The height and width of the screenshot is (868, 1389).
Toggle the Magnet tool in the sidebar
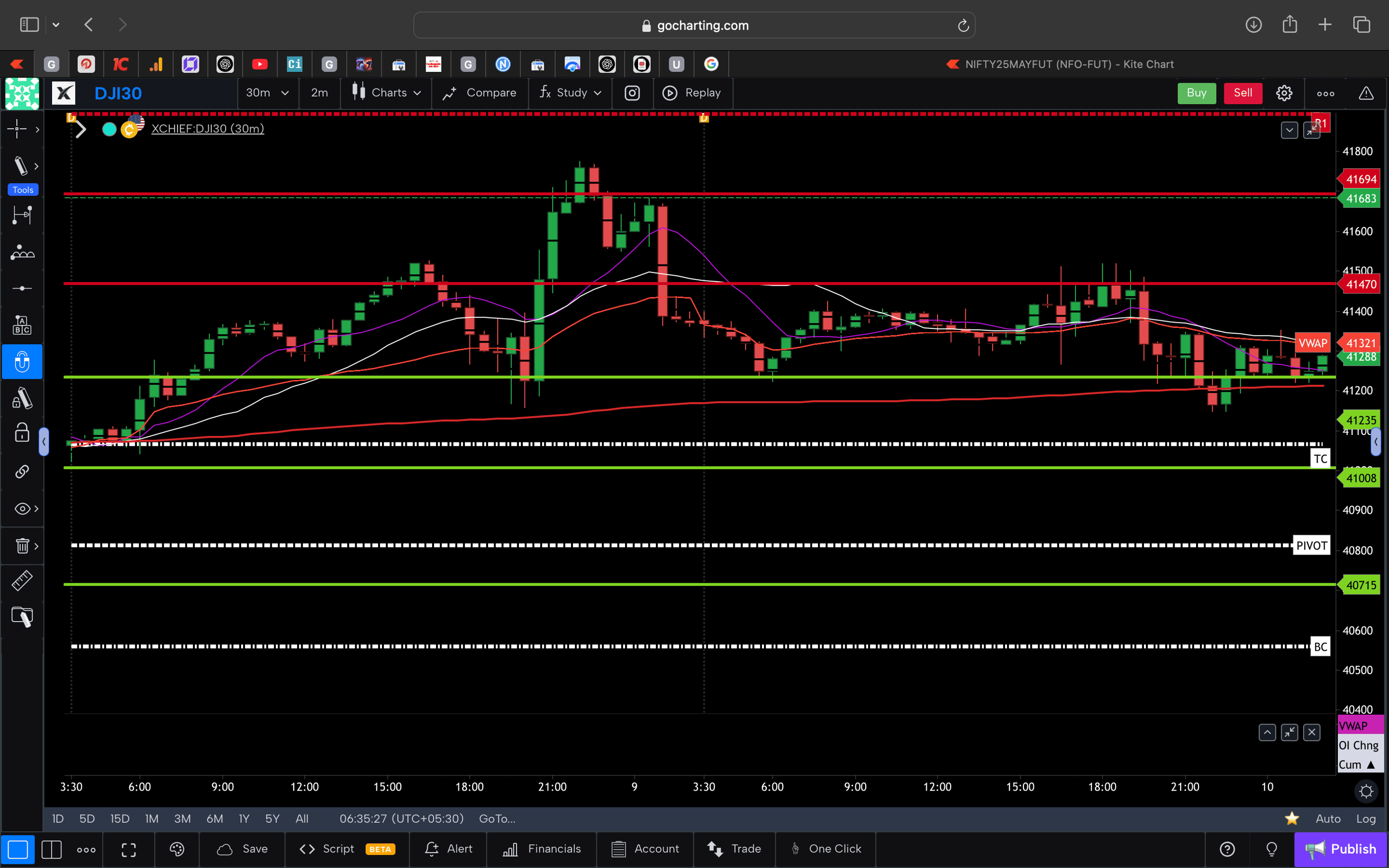pyautogui.click(x=22, y=362)
